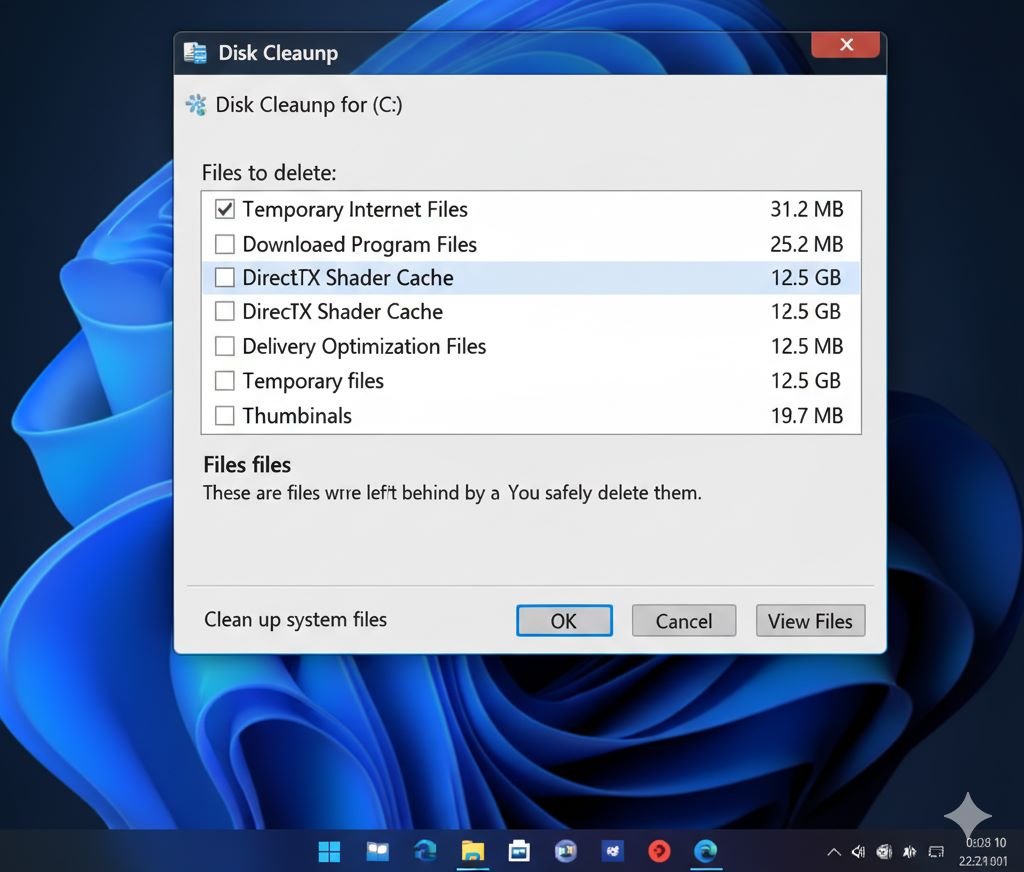Click the volume icon in system tray
This screenshot has height=872, width=1024.
point(858,851)
